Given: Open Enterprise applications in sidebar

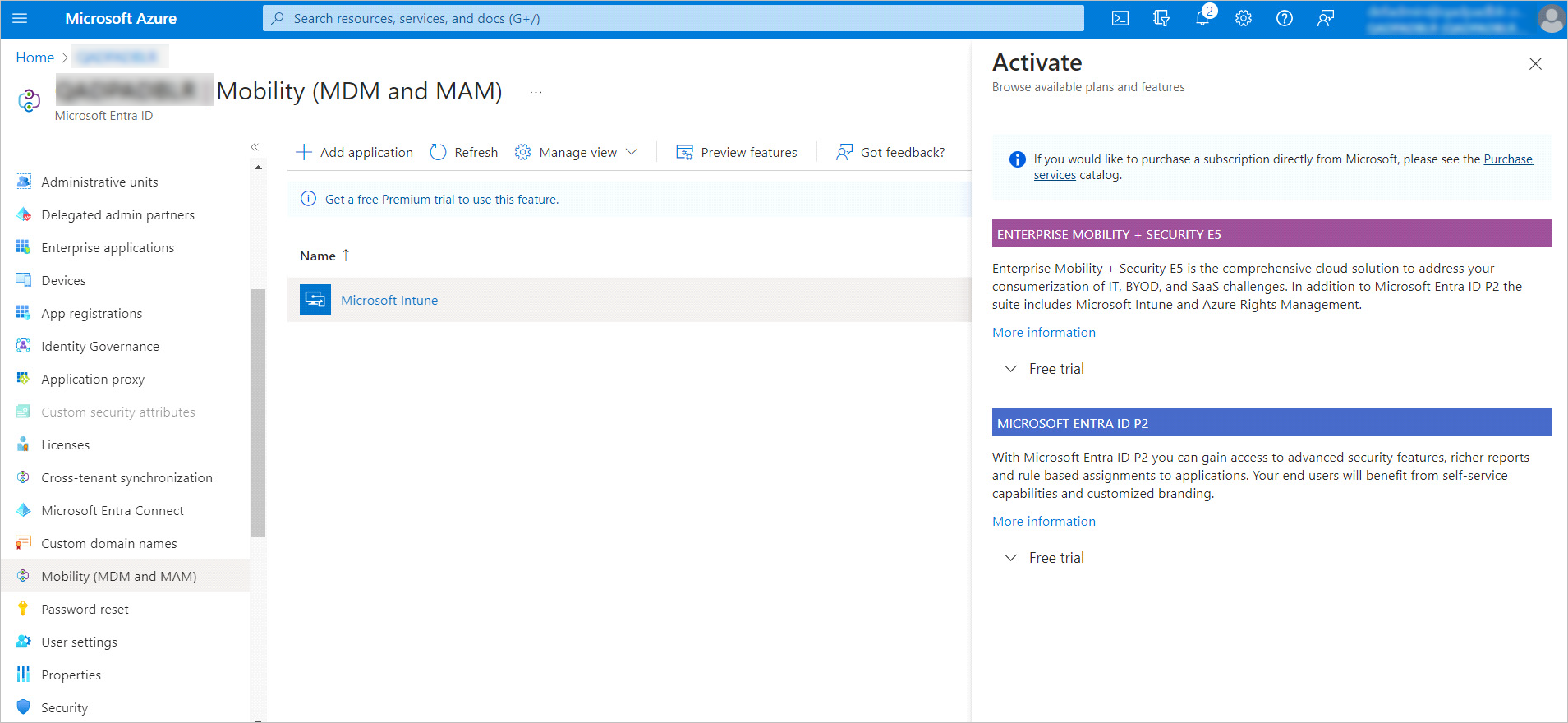Looking at the screenshot, I should pyautogui.click(x=108, y=247).
